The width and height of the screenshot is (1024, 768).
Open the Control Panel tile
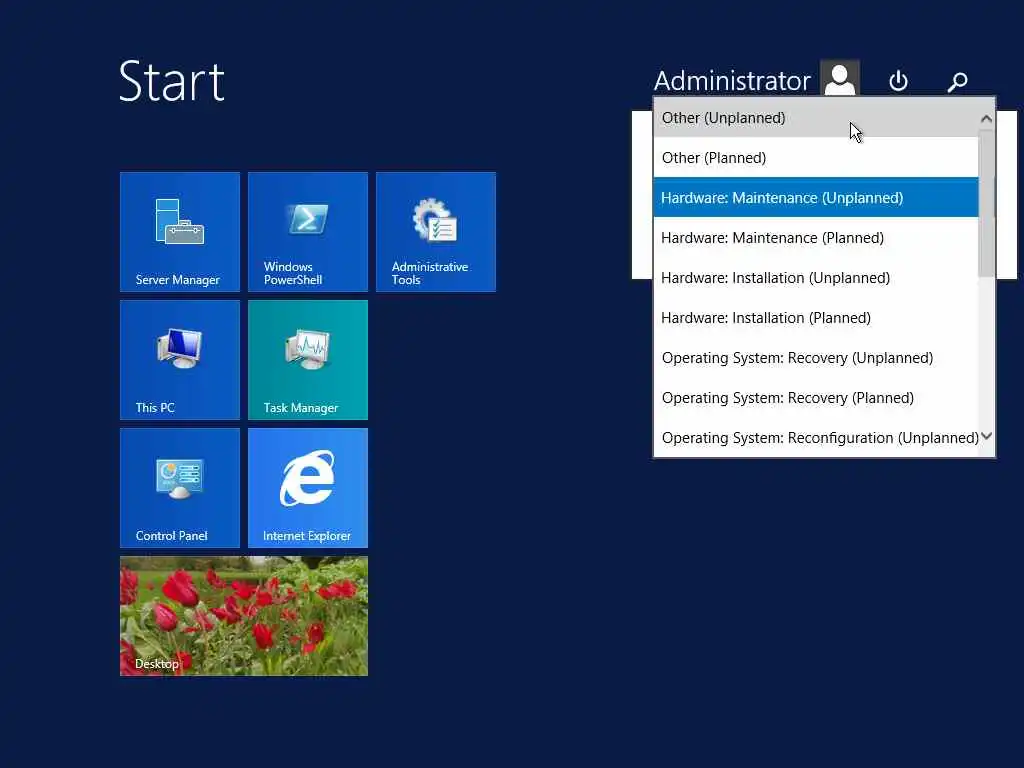[180, 488]
